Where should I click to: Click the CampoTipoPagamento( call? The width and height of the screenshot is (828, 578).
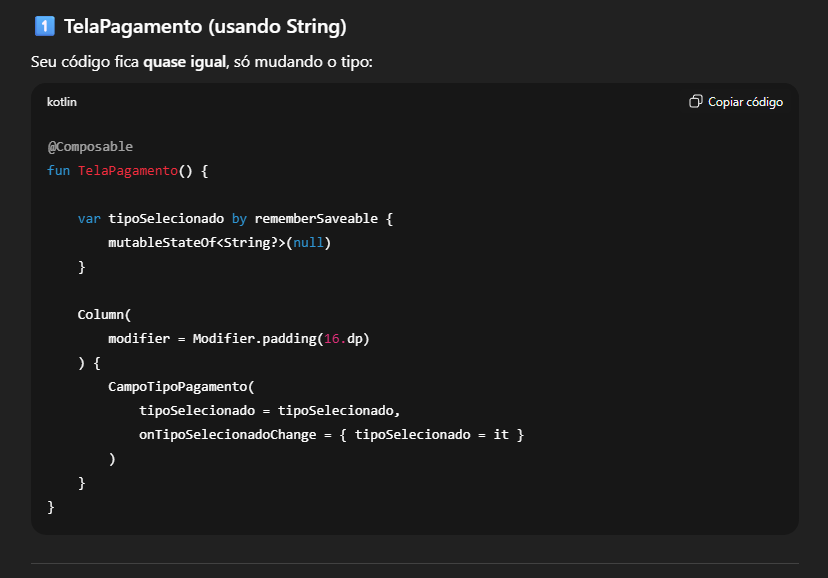pyautogui.click(x=181, y=387)
